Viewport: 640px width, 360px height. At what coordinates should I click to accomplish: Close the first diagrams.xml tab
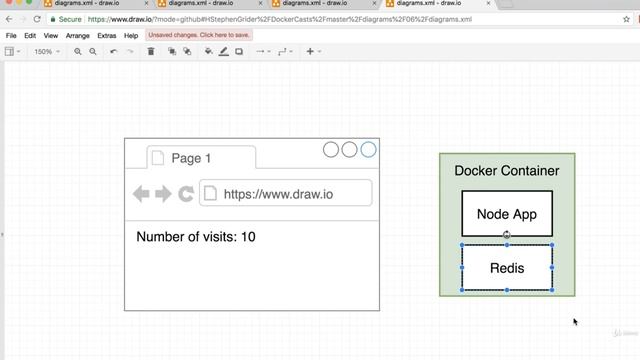pos(147,3)
